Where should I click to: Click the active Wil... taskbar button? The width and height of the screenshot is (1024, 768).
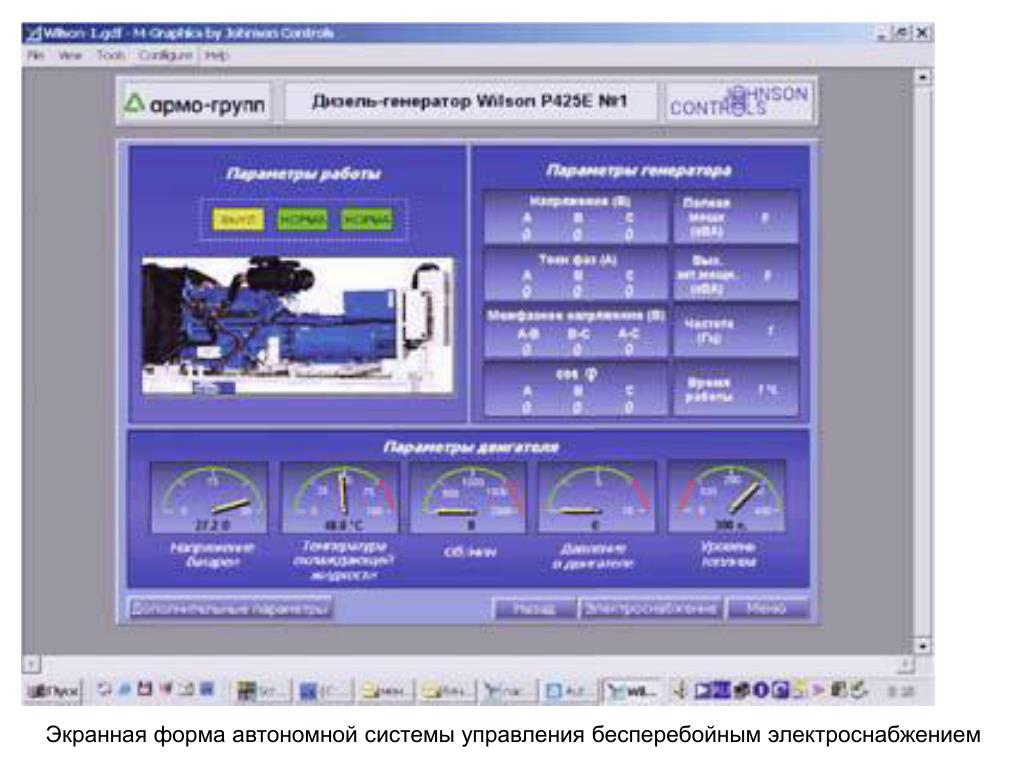[632, 691]
